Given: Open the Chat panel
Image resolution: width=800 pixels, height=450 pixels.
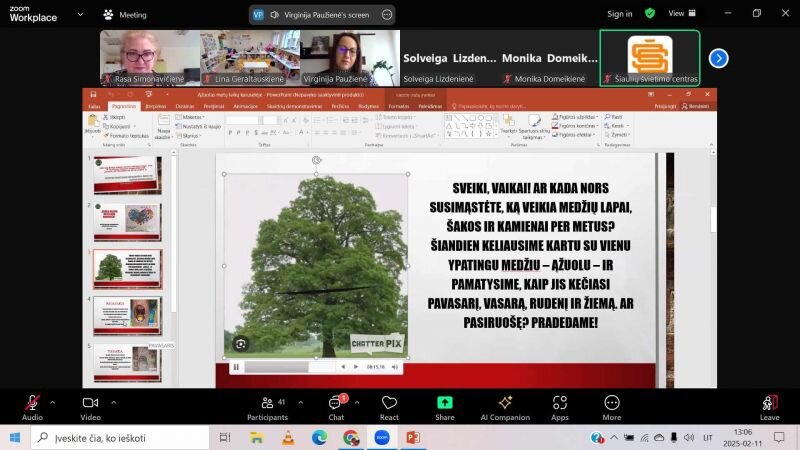Looking at the screenshot, I should (x=336, y=403).
